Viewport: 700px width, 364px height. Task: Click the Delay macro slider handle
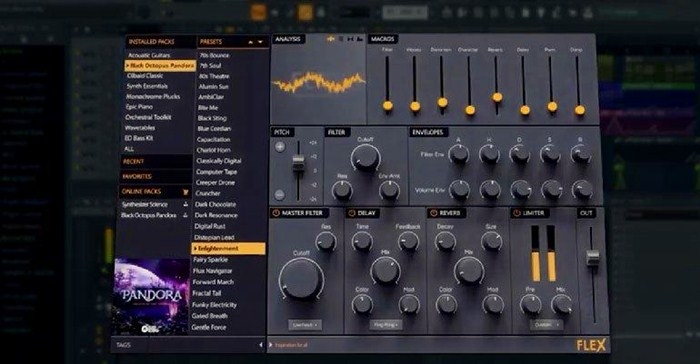point(525,110)
